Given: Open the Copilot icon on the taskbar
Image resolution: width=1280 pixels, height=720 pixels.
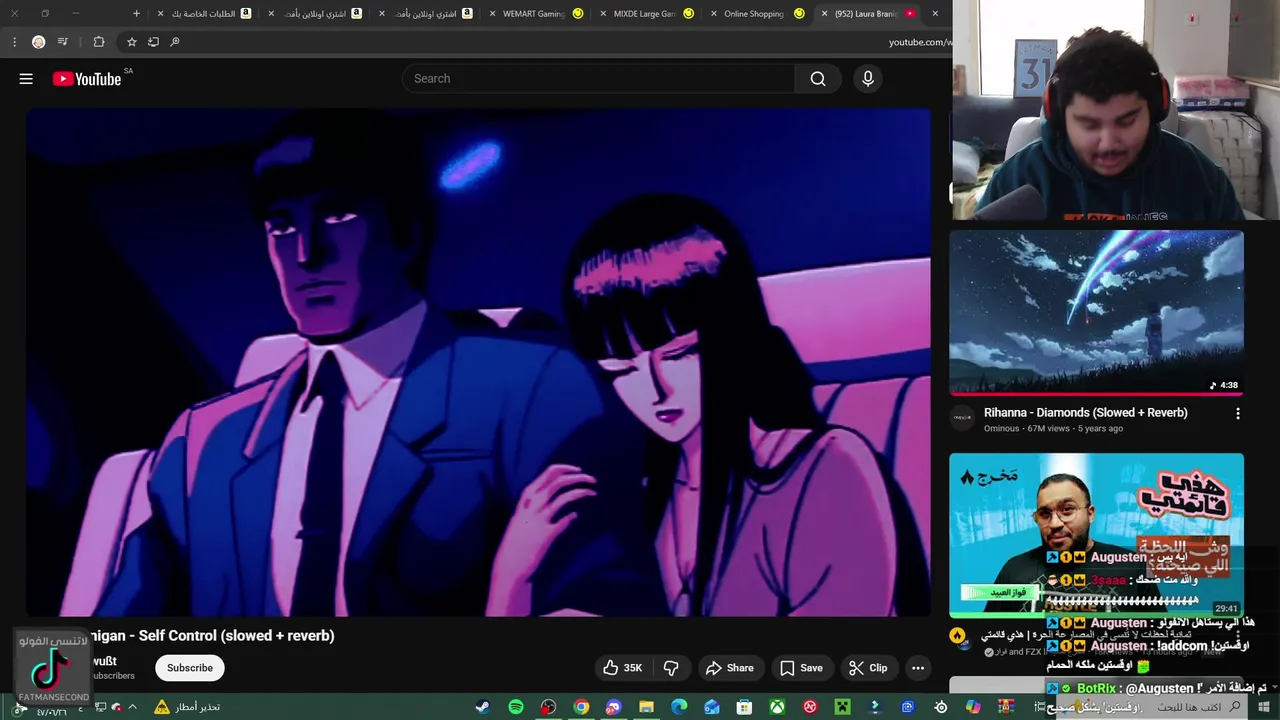Looking at the screenshot, I should pyautogui.click(x=973, y=707).
